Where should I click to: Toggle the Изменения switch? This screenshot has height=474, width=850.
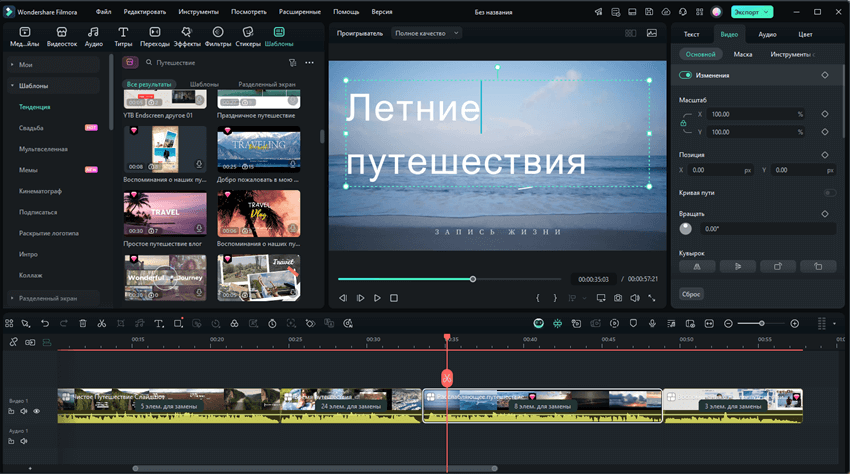tap(685, 75)
